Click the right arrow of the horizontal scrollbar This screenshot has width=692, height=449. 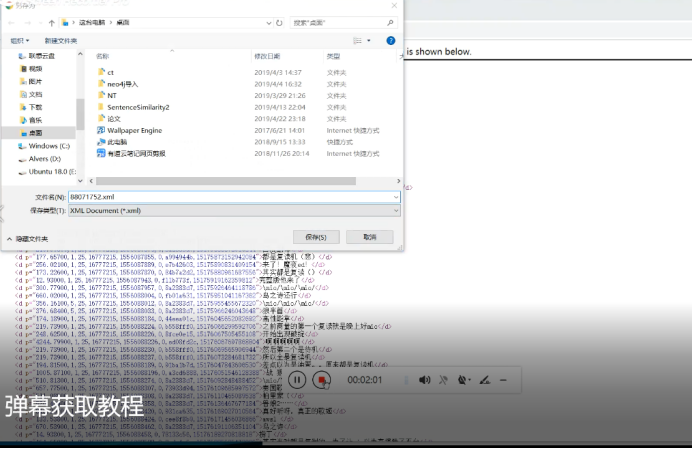(x=399, y=181)
